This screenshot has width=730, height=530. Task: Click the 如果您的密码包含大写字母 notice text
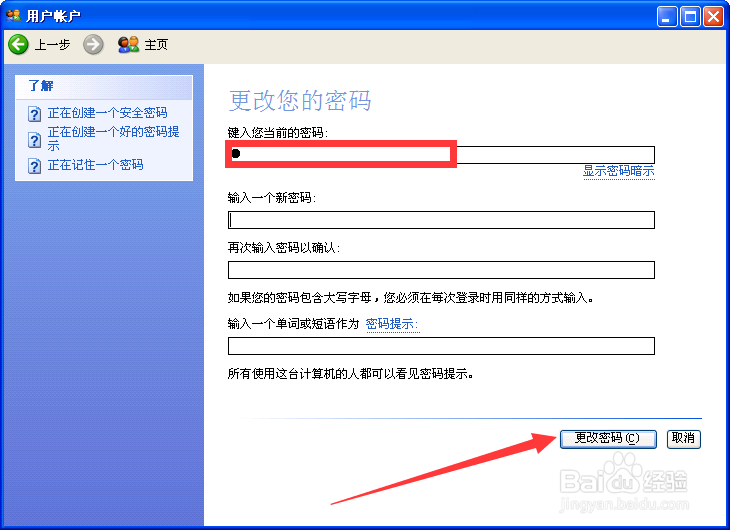(x=411, y=298)
